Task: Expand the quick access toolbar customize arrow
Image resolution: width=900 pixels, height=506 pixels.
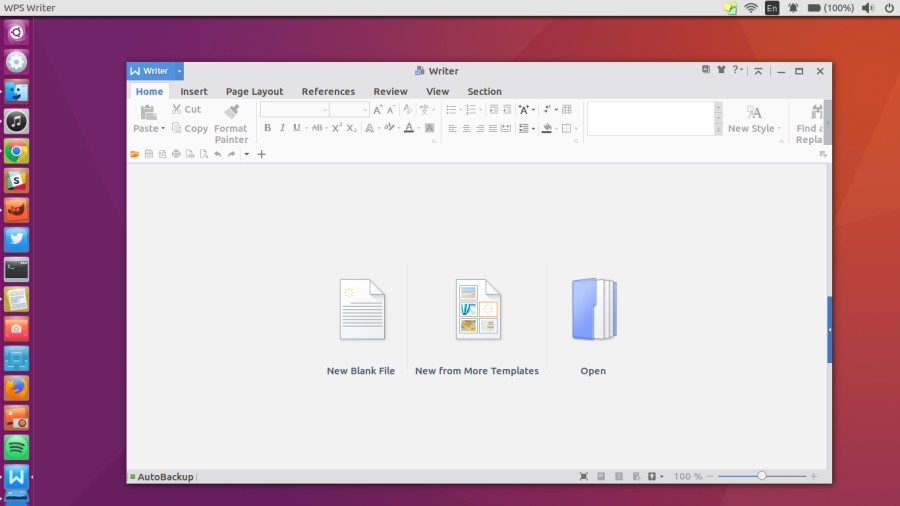Action: pos(246,154)
